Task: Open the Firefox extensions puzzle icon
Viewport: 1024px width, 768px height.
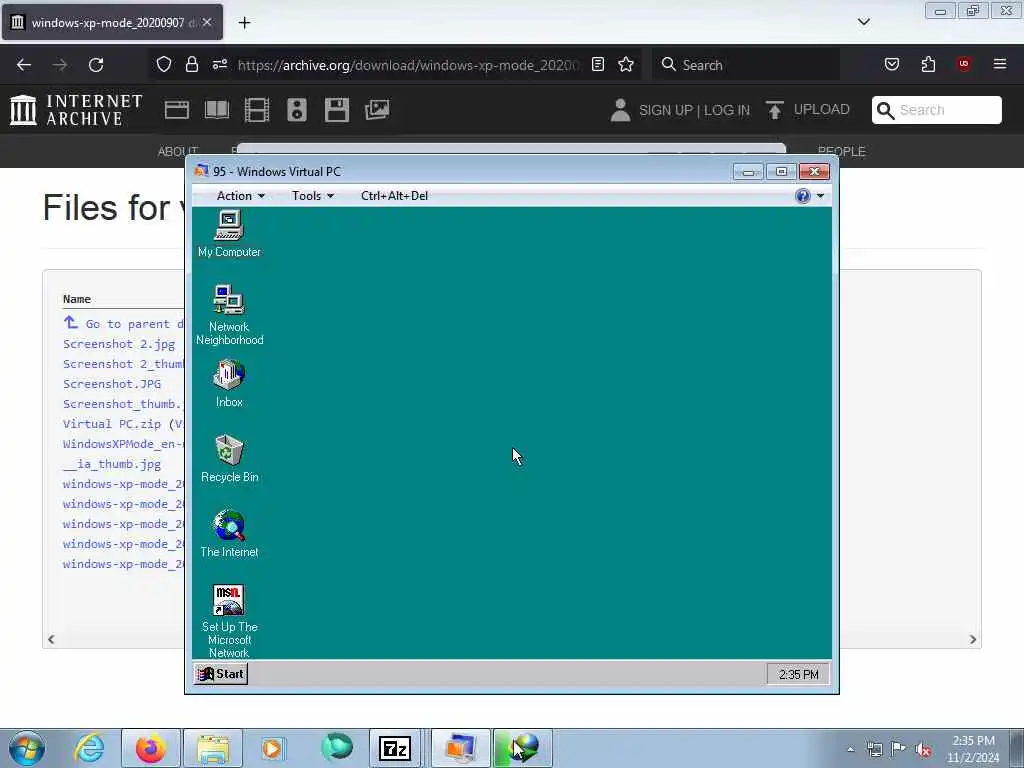Action: [x=928, y=64]
